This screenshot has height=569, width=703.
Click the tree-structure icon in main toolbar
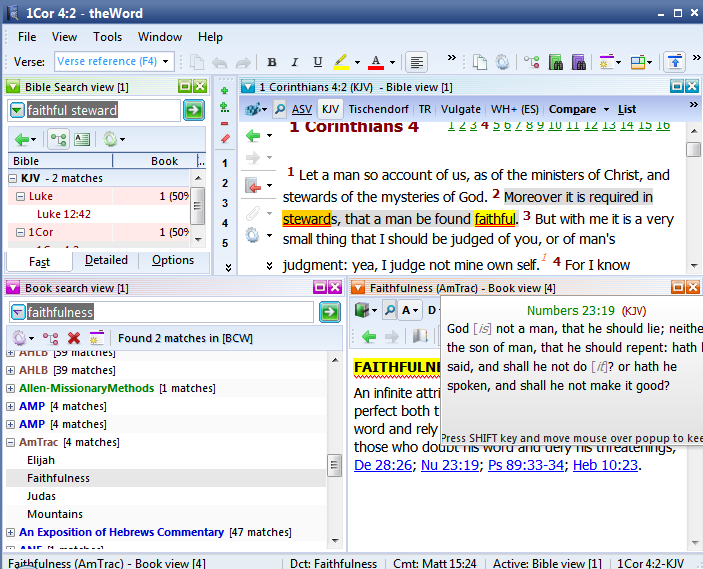(x=532, y=62)
